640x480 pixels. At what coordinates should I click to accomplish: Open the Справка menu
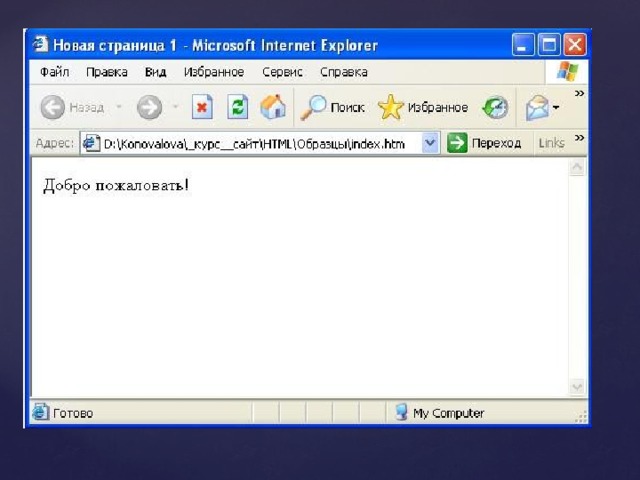(x=344, y=72)
